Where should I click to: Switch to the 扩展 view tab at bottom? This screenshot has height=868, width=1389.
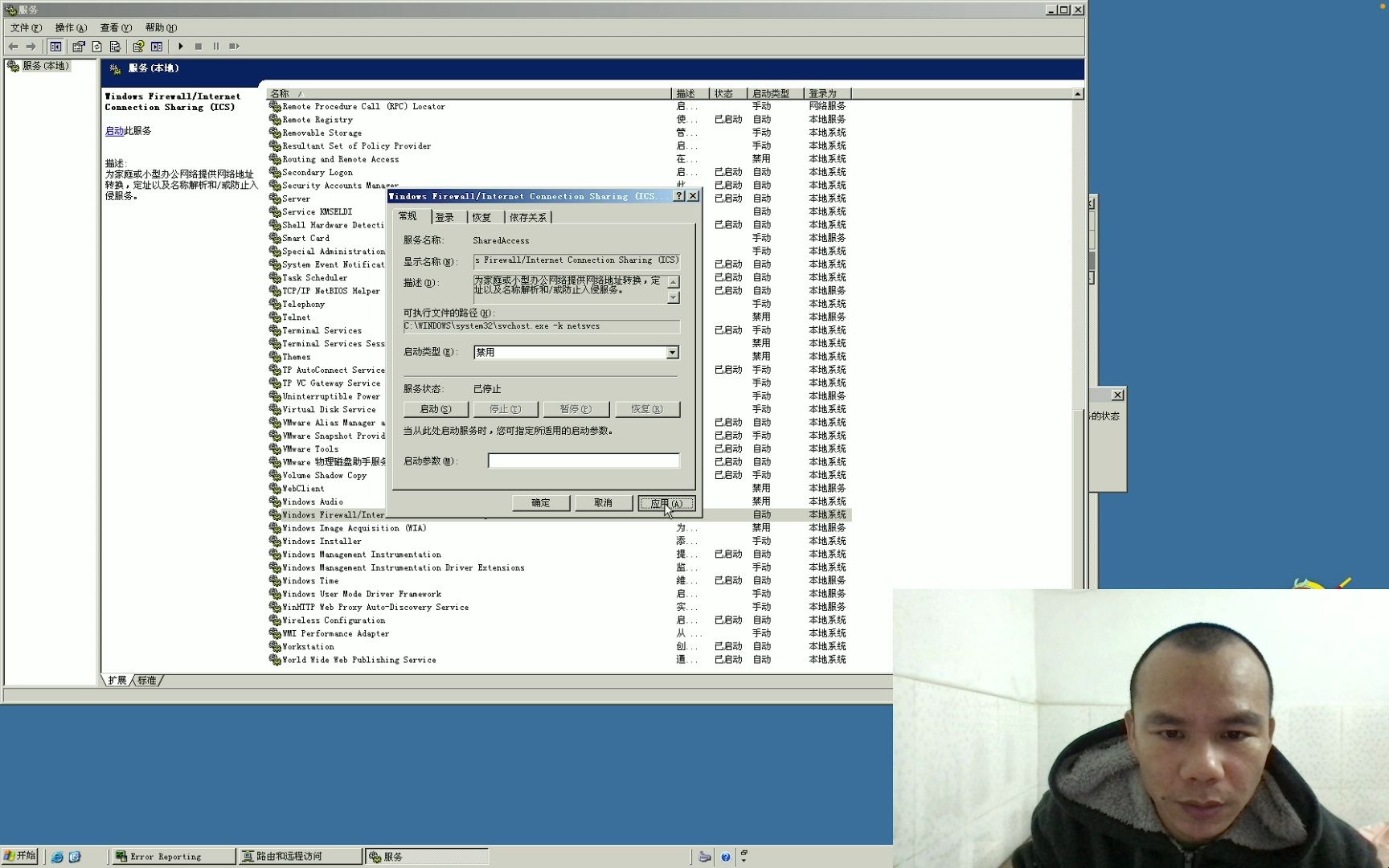click(117, 681)
